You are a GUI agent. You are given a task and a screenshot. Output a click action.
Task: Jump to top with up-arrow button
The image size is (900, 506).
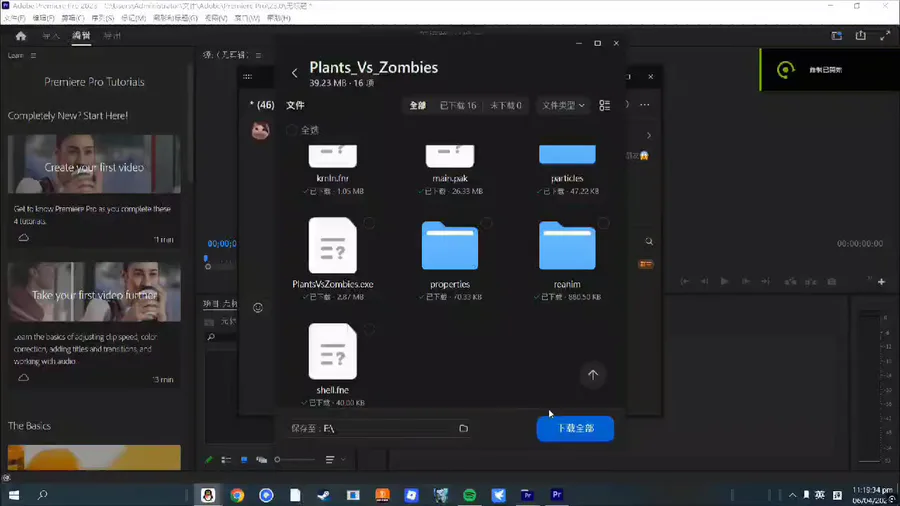(x=593, y=375)
